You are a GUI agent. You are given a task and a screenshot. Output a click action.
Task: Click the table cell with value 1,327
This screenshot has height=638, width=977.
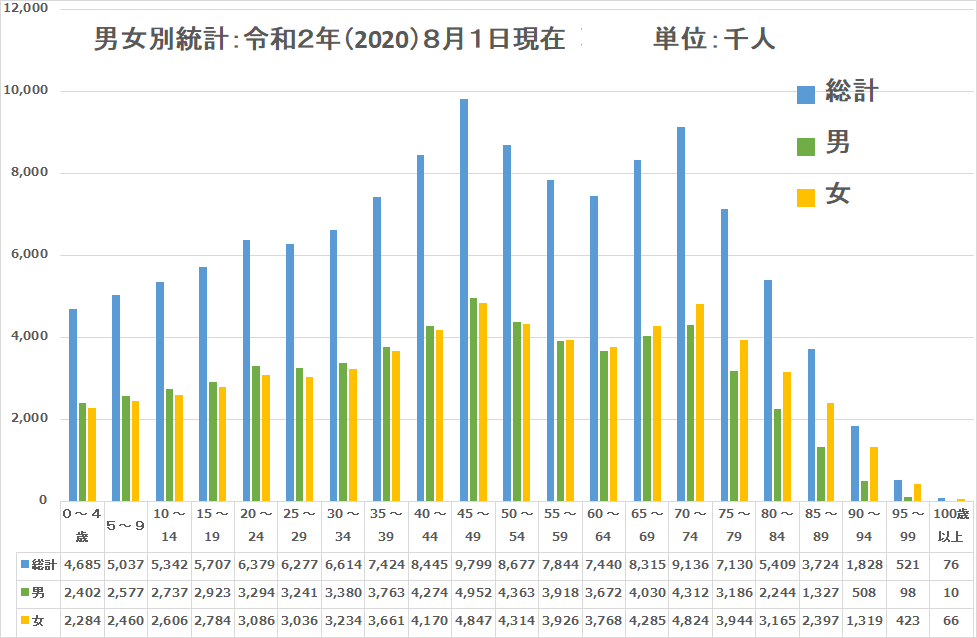(821, 593)
